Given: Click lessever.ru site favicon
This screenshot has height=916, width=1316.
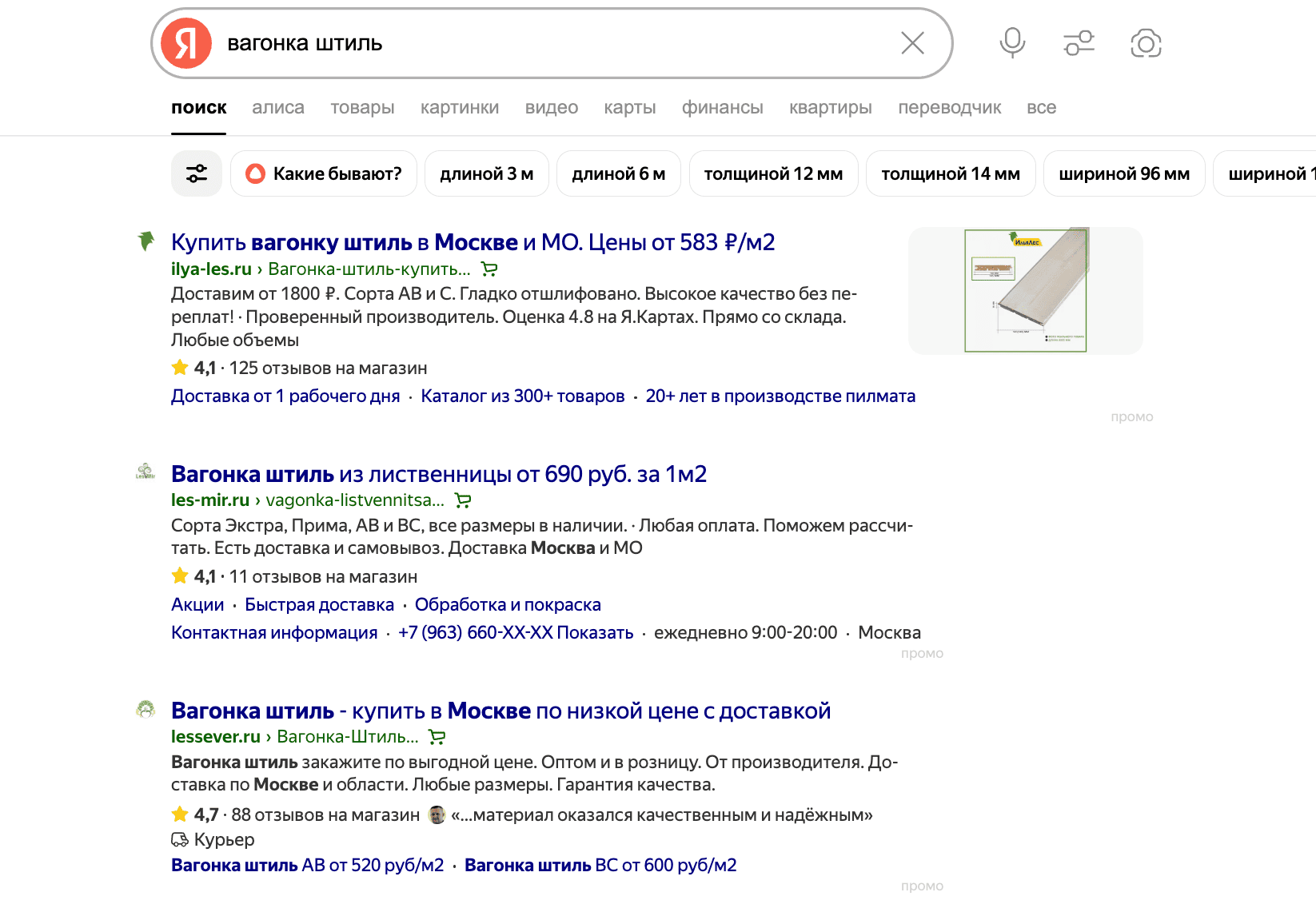Looking at the screenshot, I should 146,709.
